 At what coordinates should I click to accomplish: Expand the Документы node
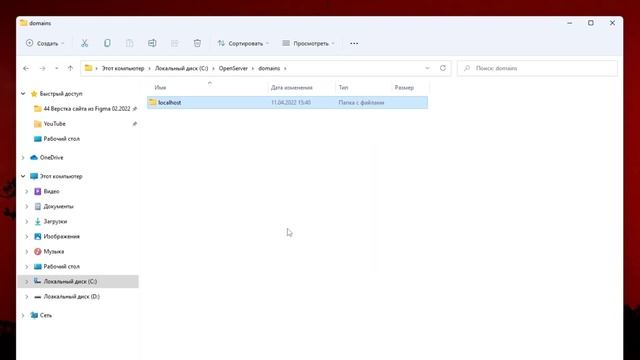coord(27,207)
